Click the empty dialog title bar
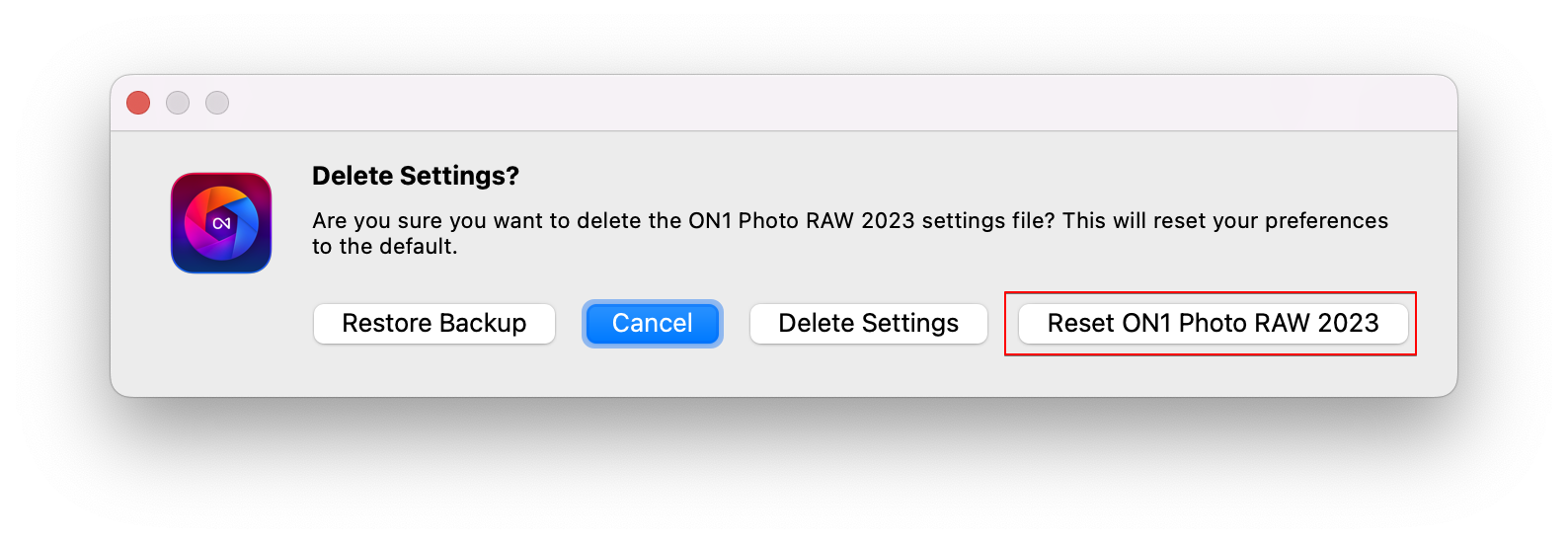The width and height of the screenshot is (1568, 543). click(x=790, y=103)
